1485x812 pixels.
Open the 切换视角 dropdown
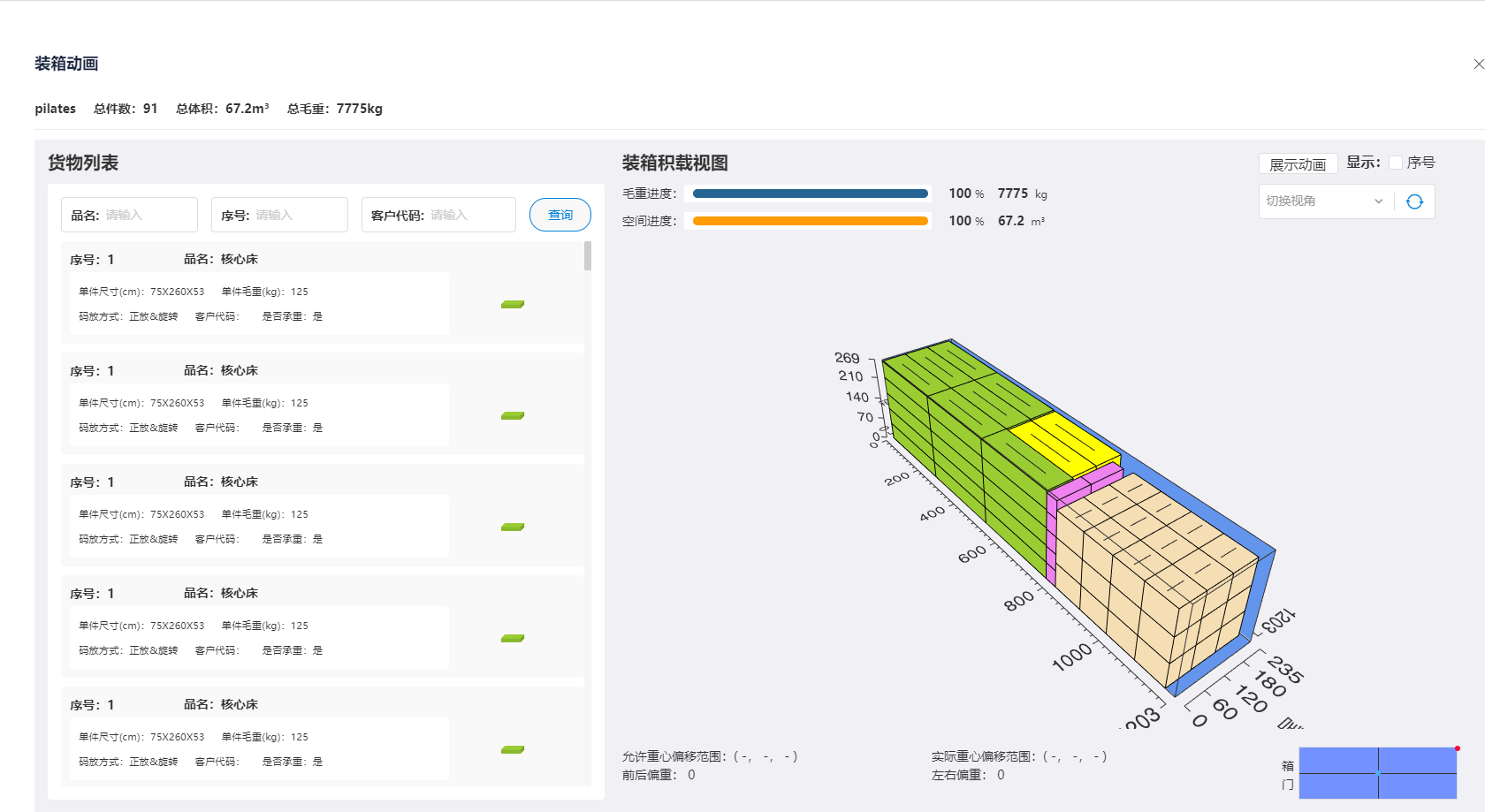point(1324,201)
